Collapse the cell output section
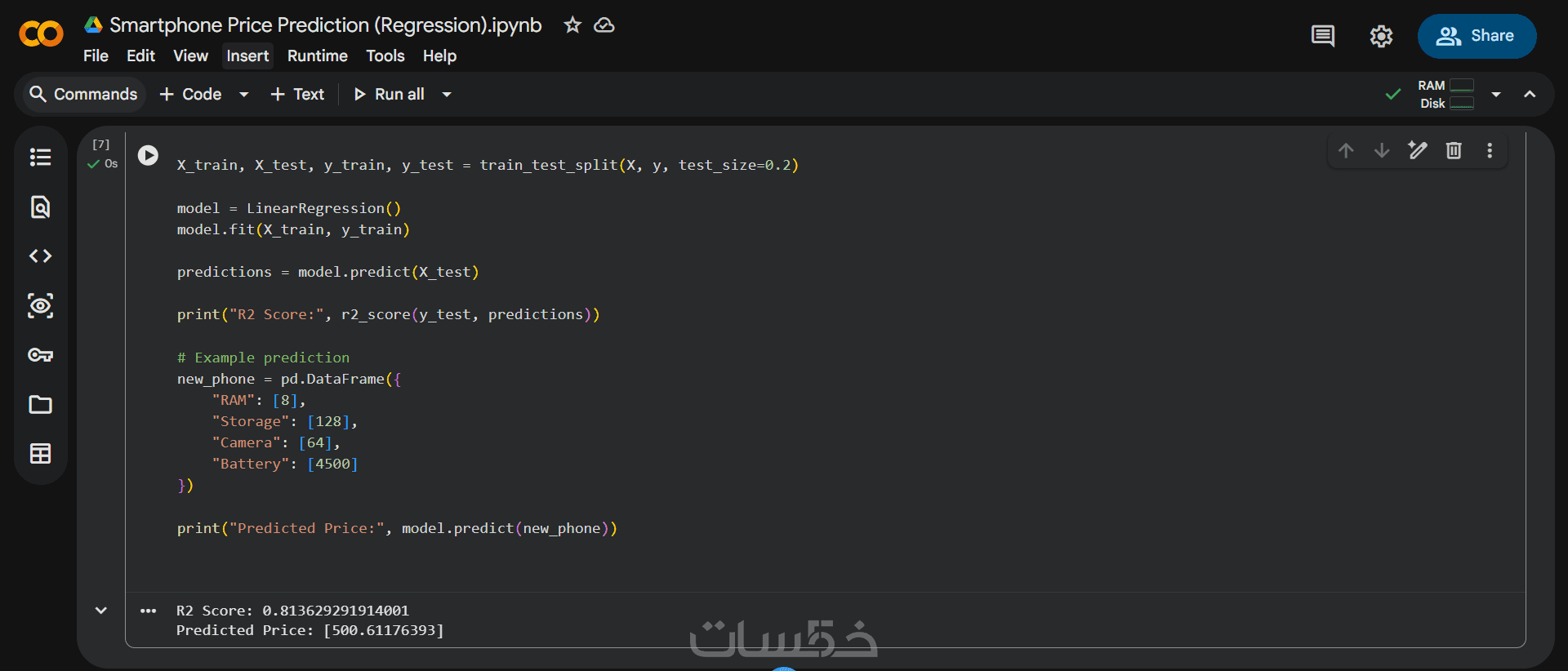Image resolution: width=1568 pixels, height=671 pixels. [x=101, y=611]
